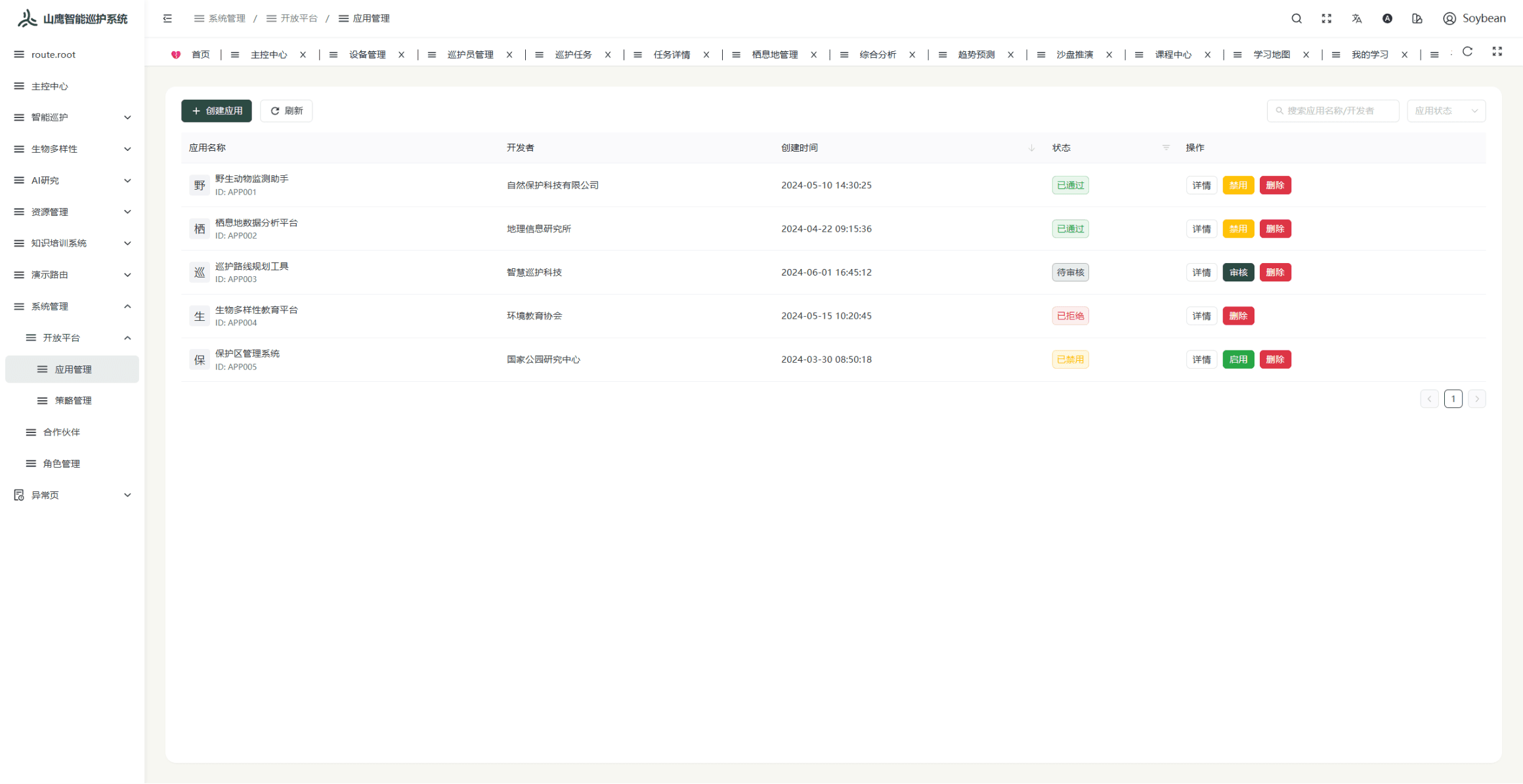Enter fullscreen via the header expand icon
The image size is (1523, 784).
tap(1327, 18)
